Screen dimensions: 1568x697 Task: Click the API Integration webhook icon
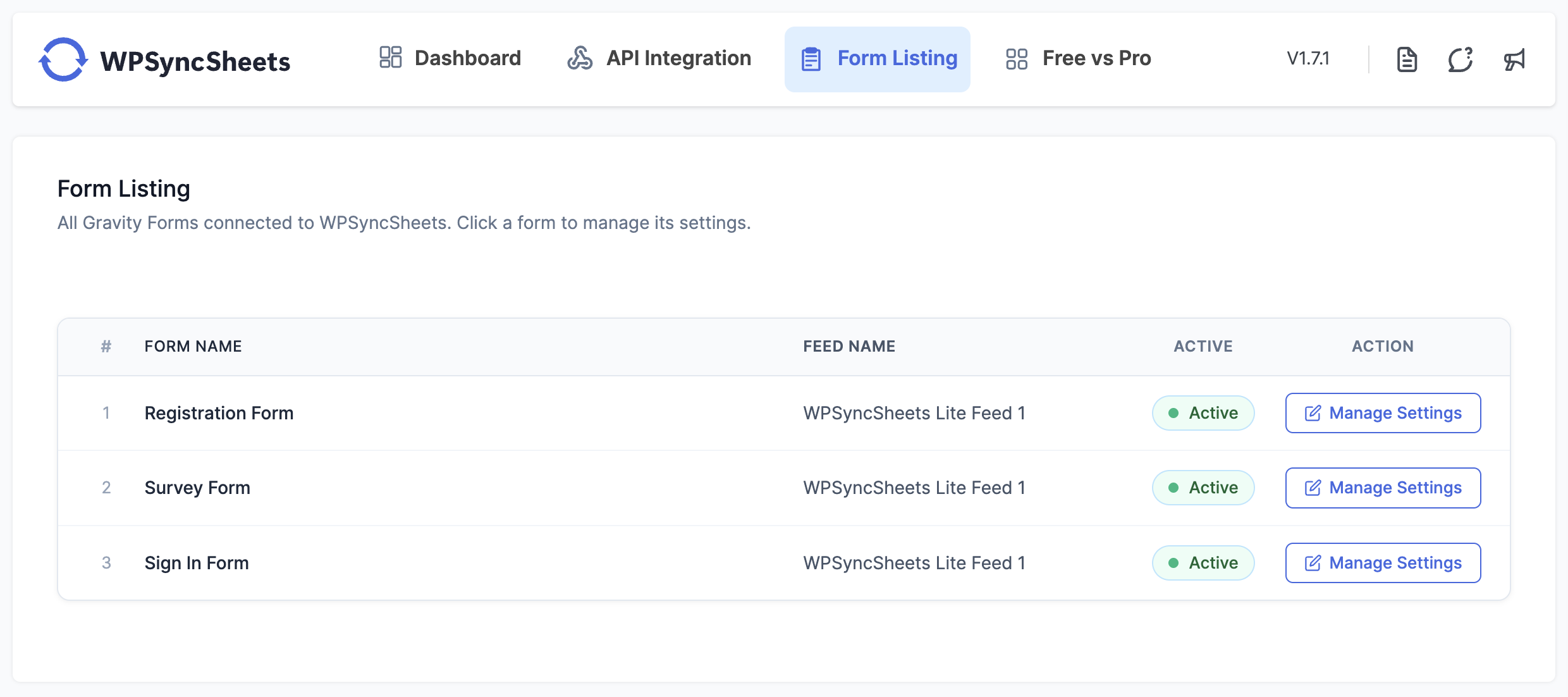pos(580,58)
